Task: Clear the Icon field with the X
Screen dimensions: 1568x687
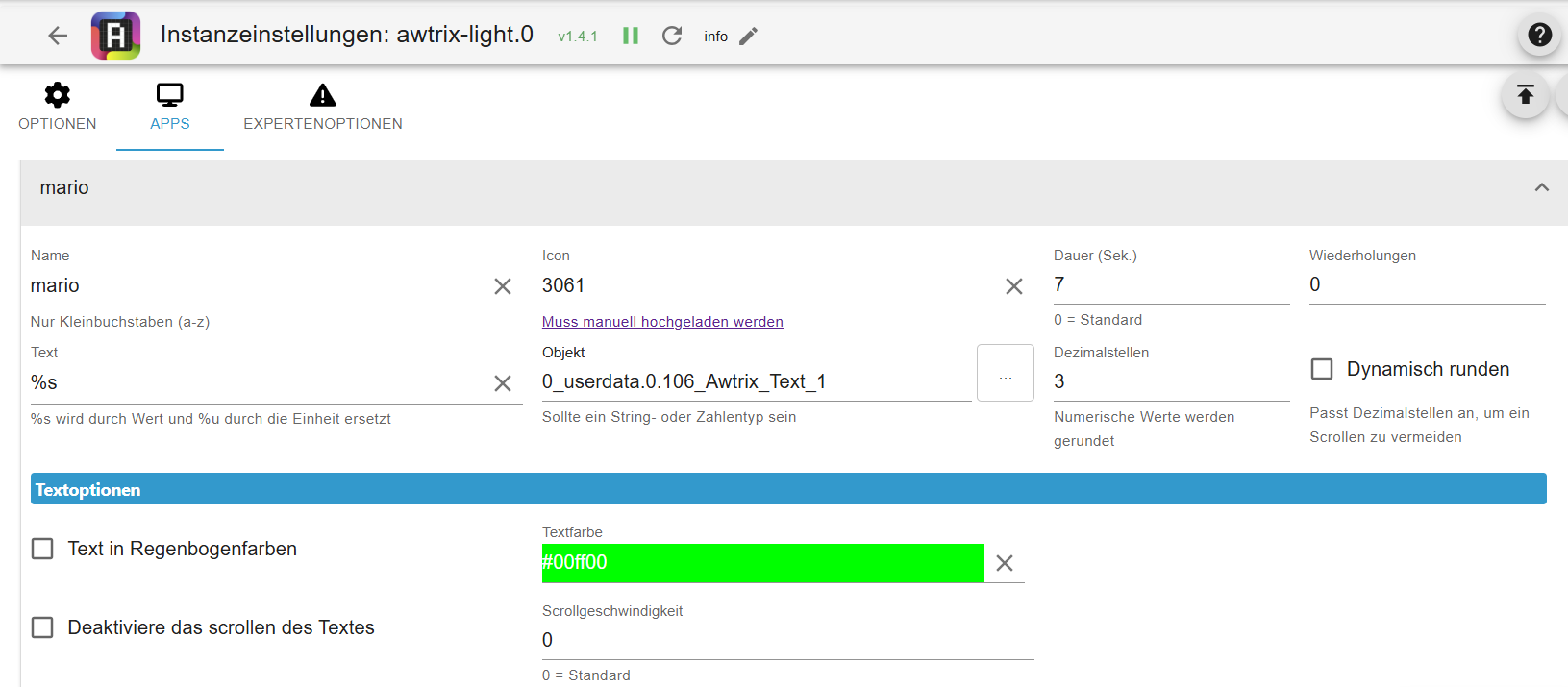Action: click(x=1014, y=286)
